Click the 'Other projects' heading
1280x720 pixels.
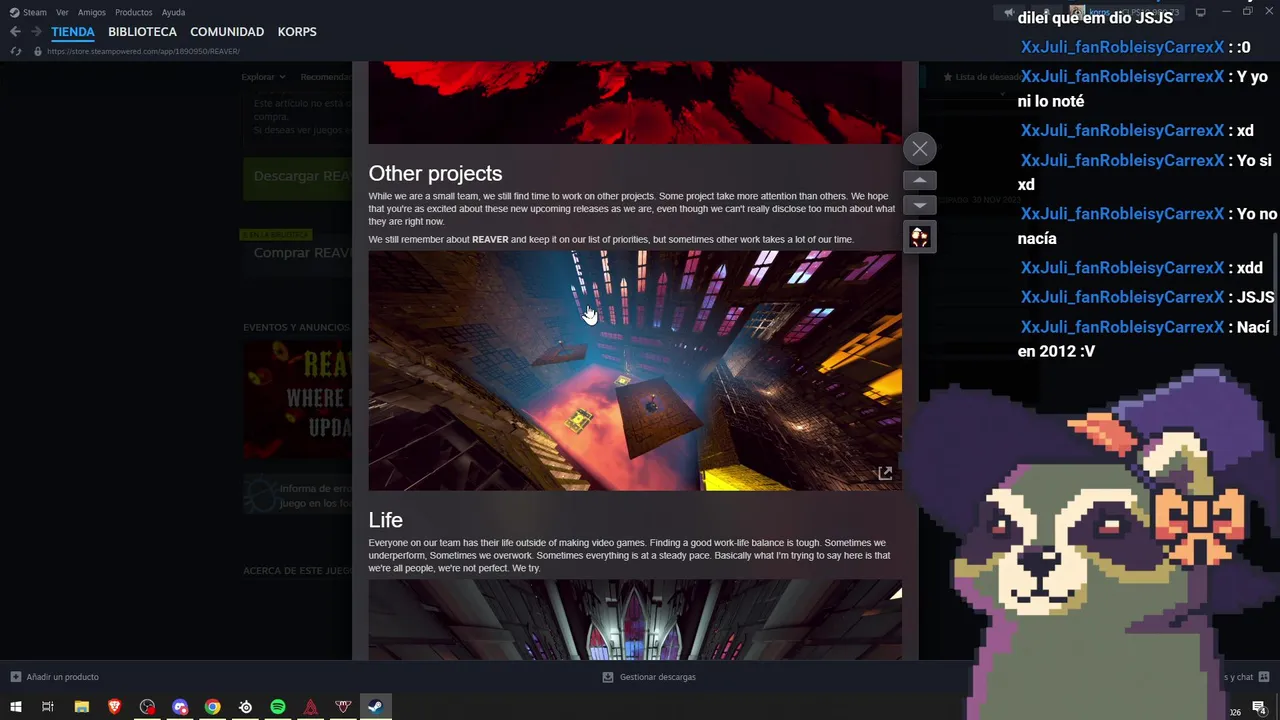pyautogui.click(x=435, y=173)
